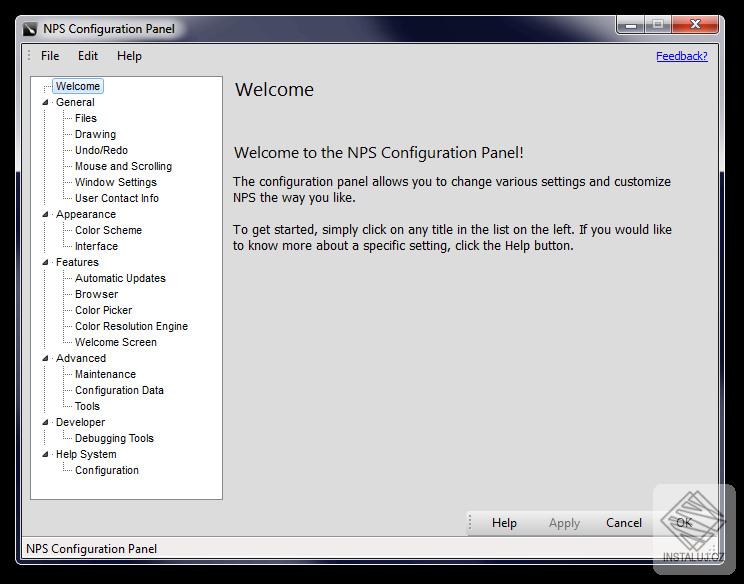Collapse the Features tree section

click(x=46, y=262)
